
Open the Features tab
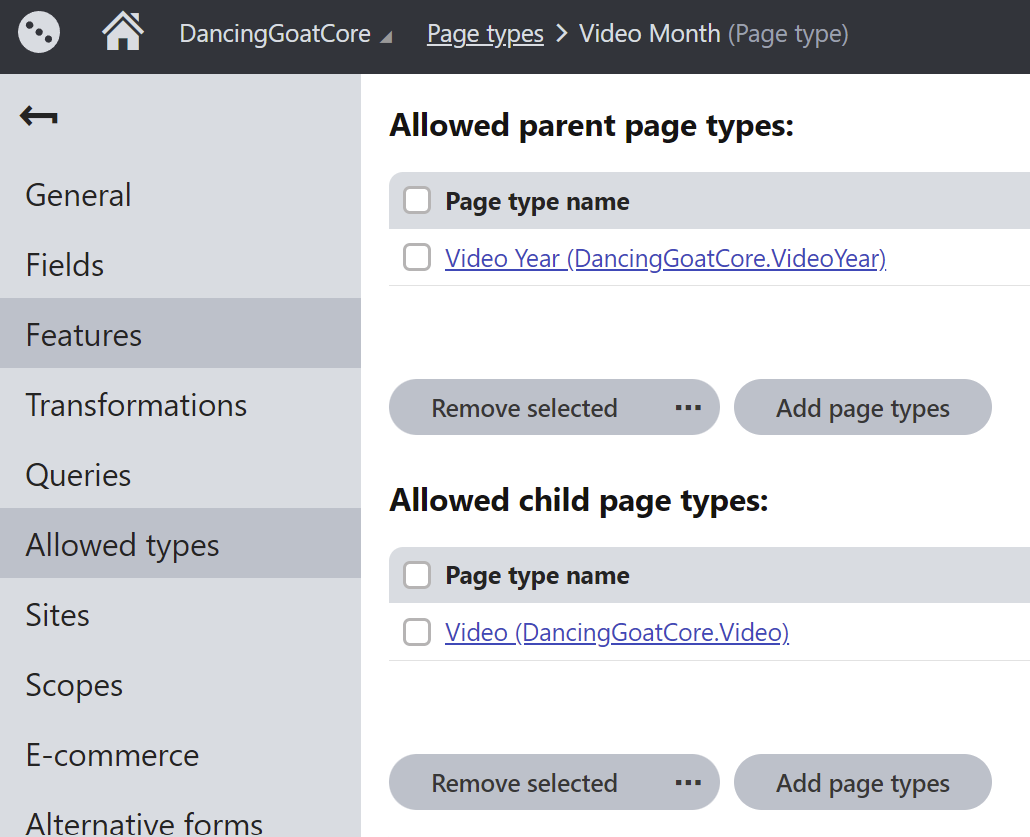click(x=180, y=334)
